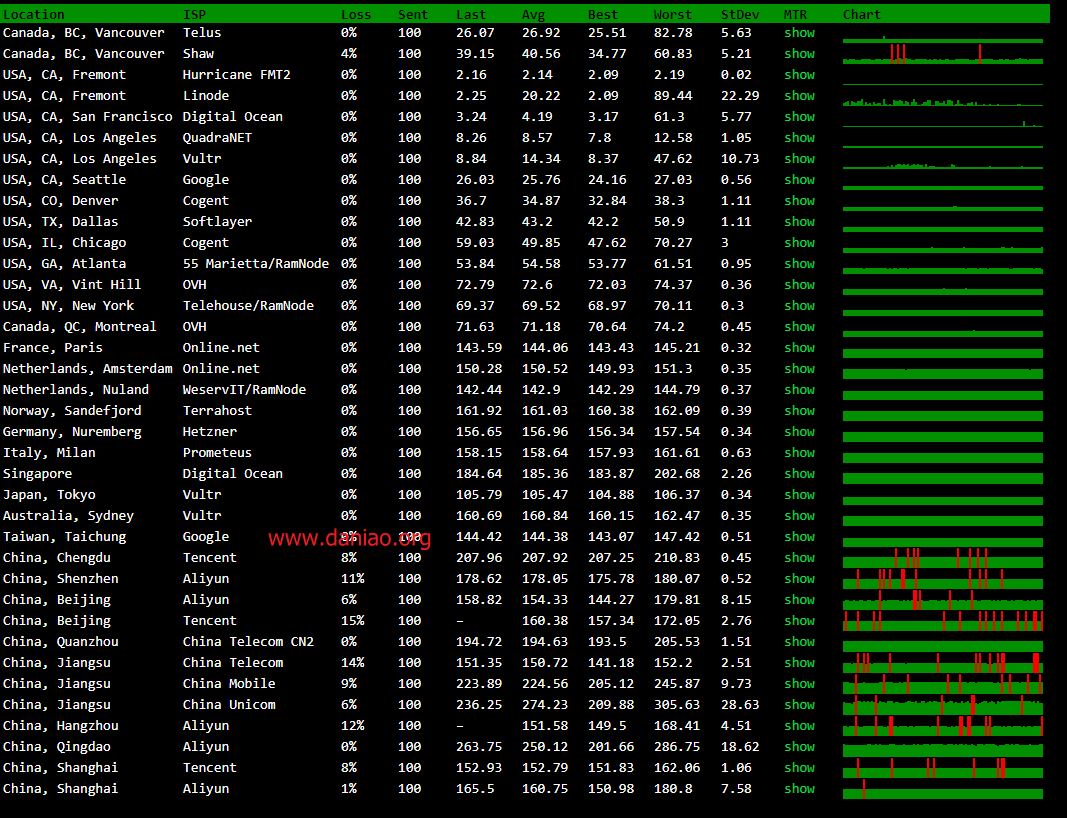The height and width of the screenshot is (818, 1067).
Task: Select 'Hurricane FMT2' ISP cell
Action: (237, 75)
